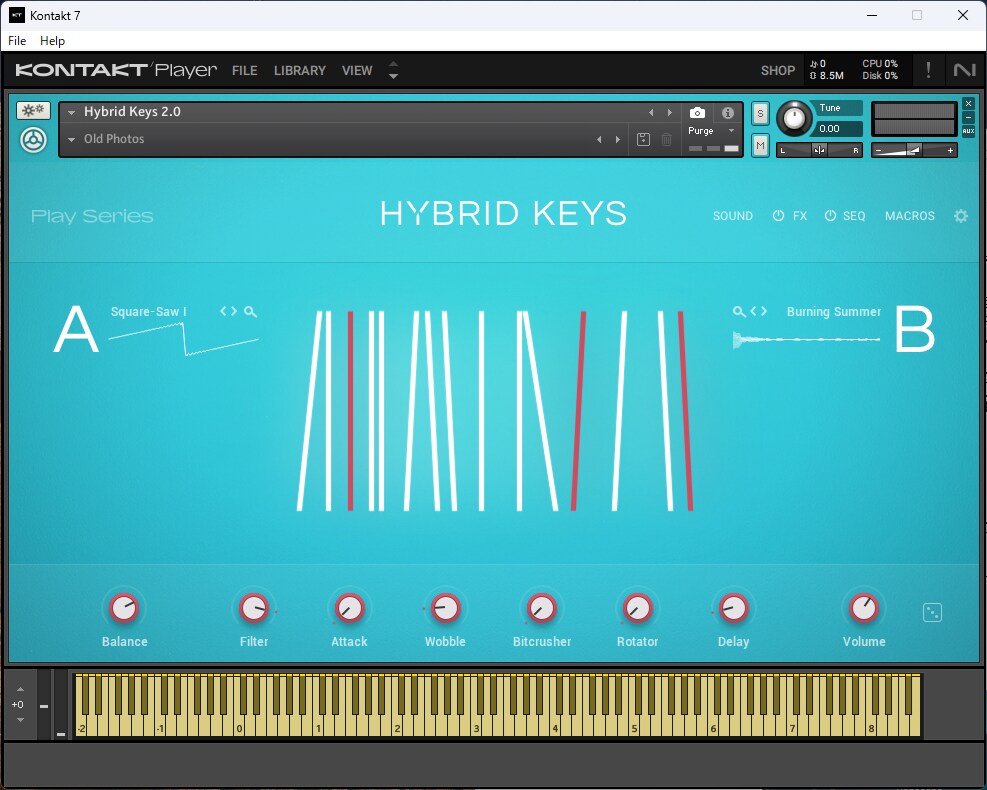
Task: Toggle the Solo button
Action: [x=760, y=113]
